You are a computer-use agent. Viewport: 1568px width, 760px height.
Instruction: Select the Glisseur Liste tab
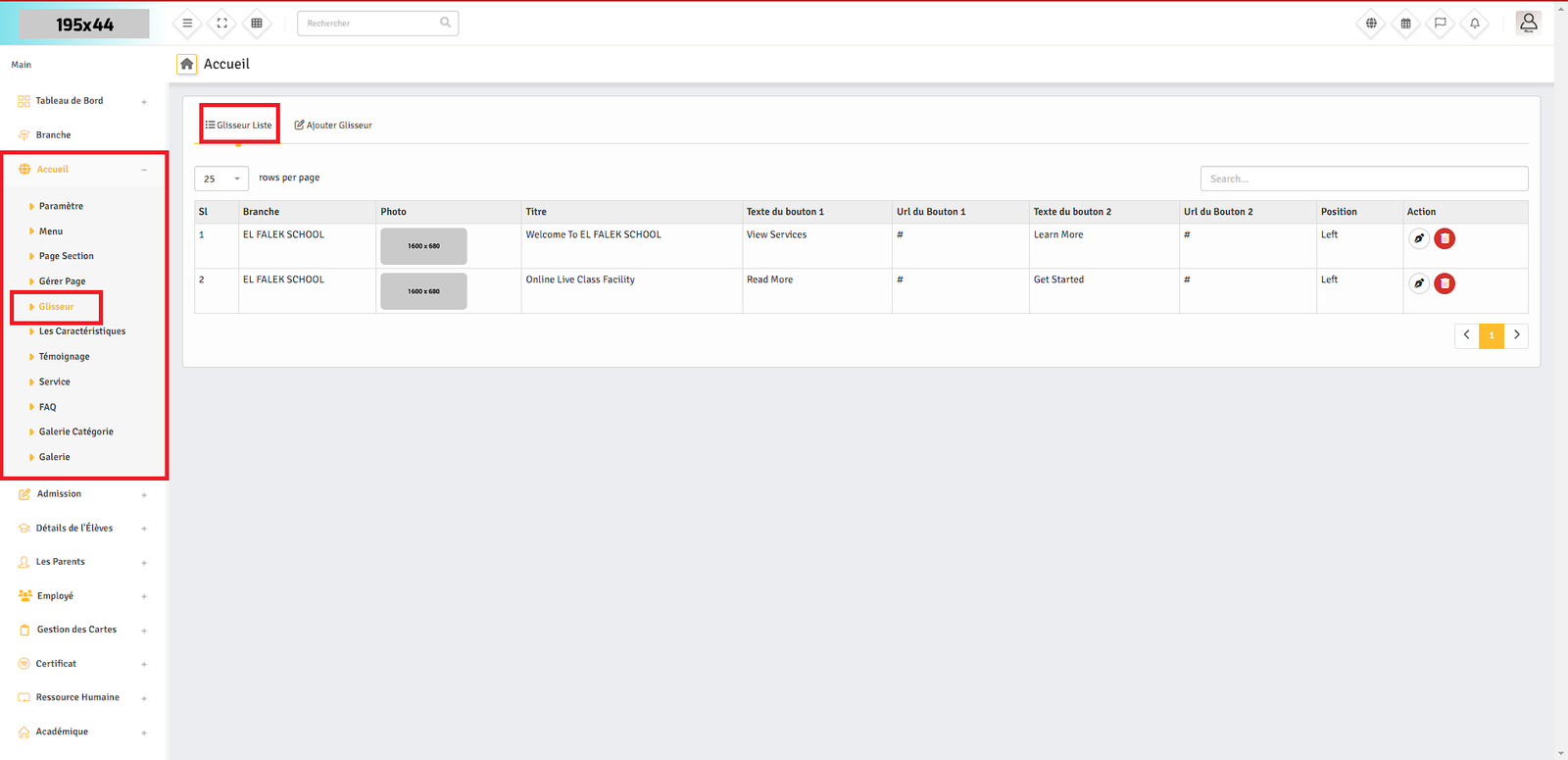(239, 126)
